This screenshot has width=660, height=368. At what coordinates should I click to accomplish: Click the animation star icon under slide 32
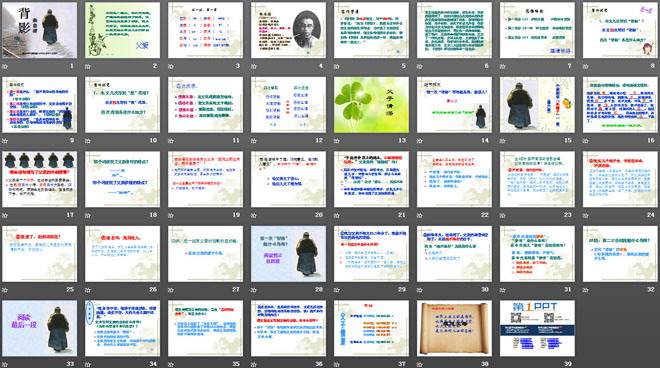click(585, 290)
